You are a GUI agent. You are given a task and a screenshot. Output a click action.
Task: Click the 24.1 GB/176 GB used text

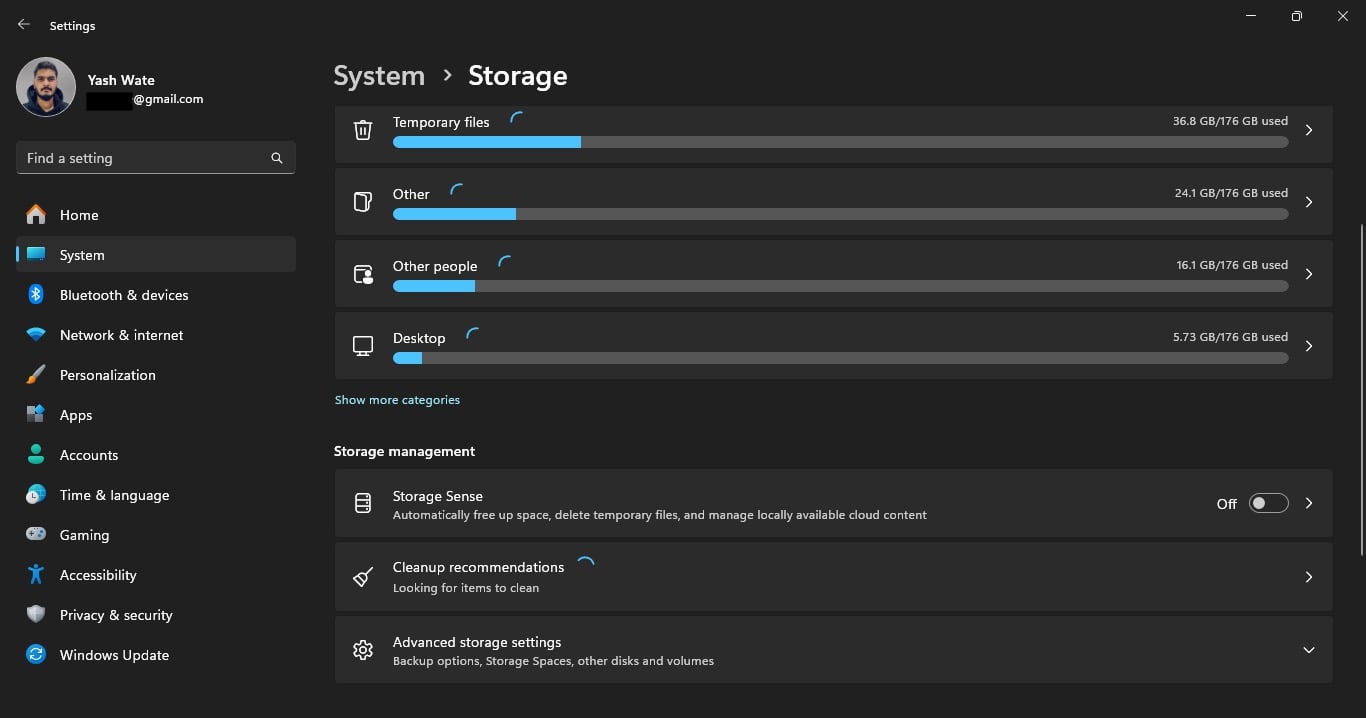tap(1231, 193)
